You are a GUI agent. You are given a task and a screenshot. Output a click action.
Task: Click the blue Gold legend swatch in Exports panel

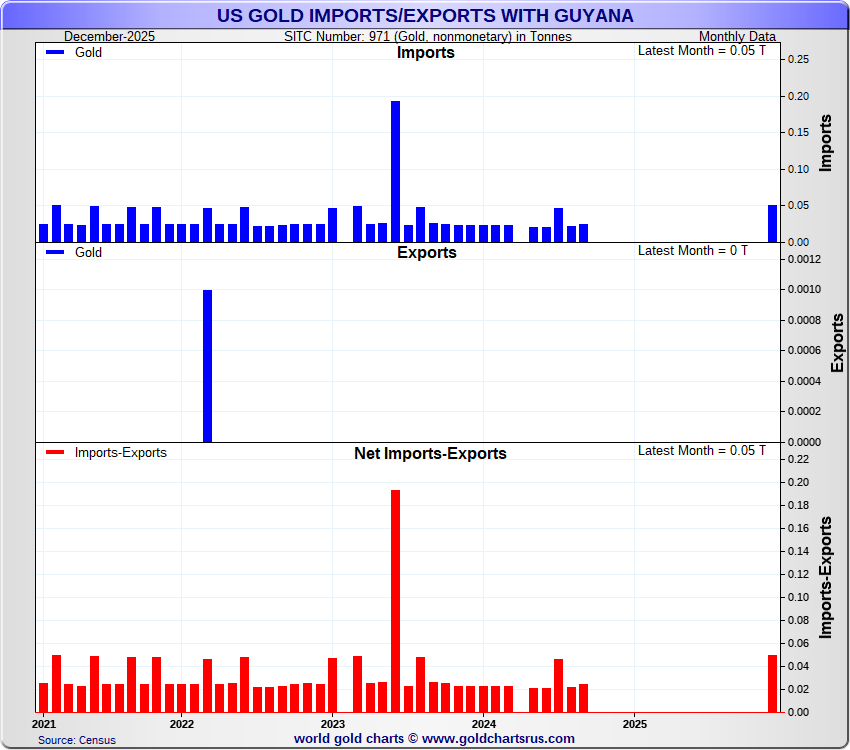55,252
